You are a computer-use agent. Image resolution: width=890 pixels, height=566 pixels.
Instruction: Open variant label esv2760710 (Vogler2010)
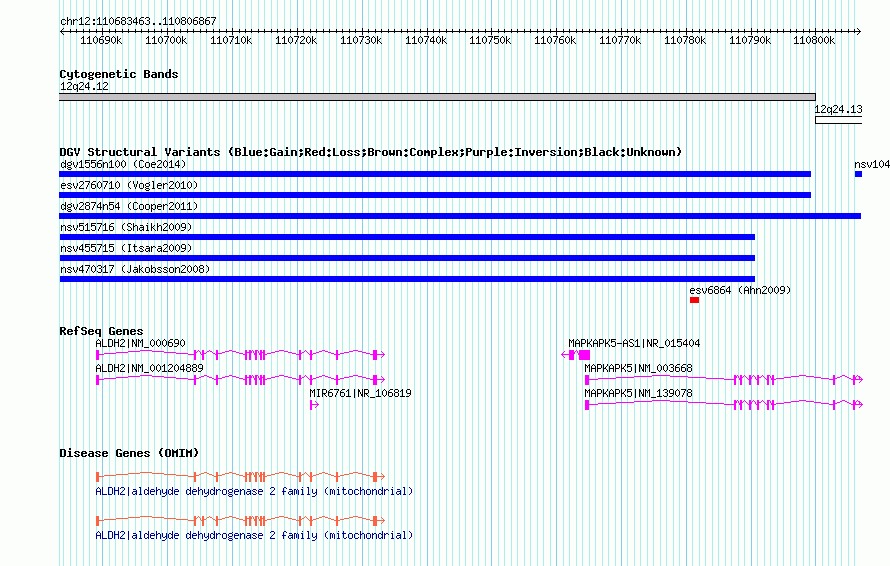pos(129,185)
